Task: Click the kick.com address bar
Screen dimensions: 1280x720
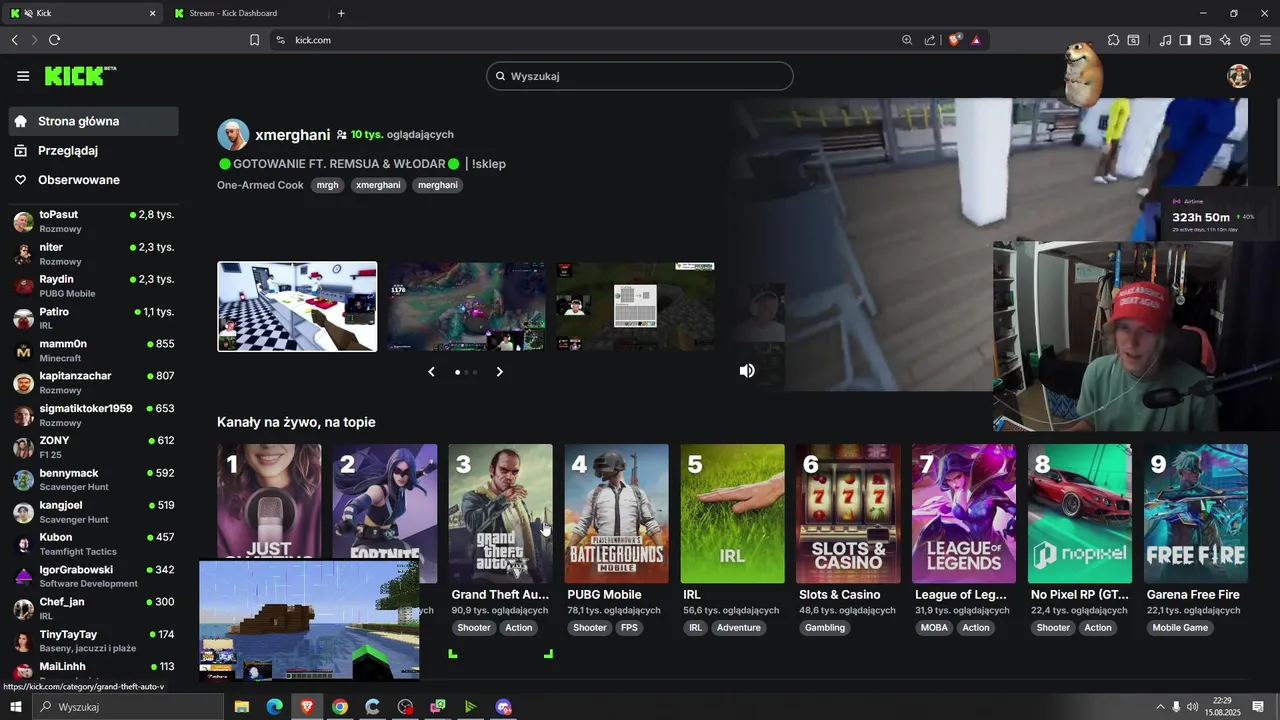Action: 590,40
